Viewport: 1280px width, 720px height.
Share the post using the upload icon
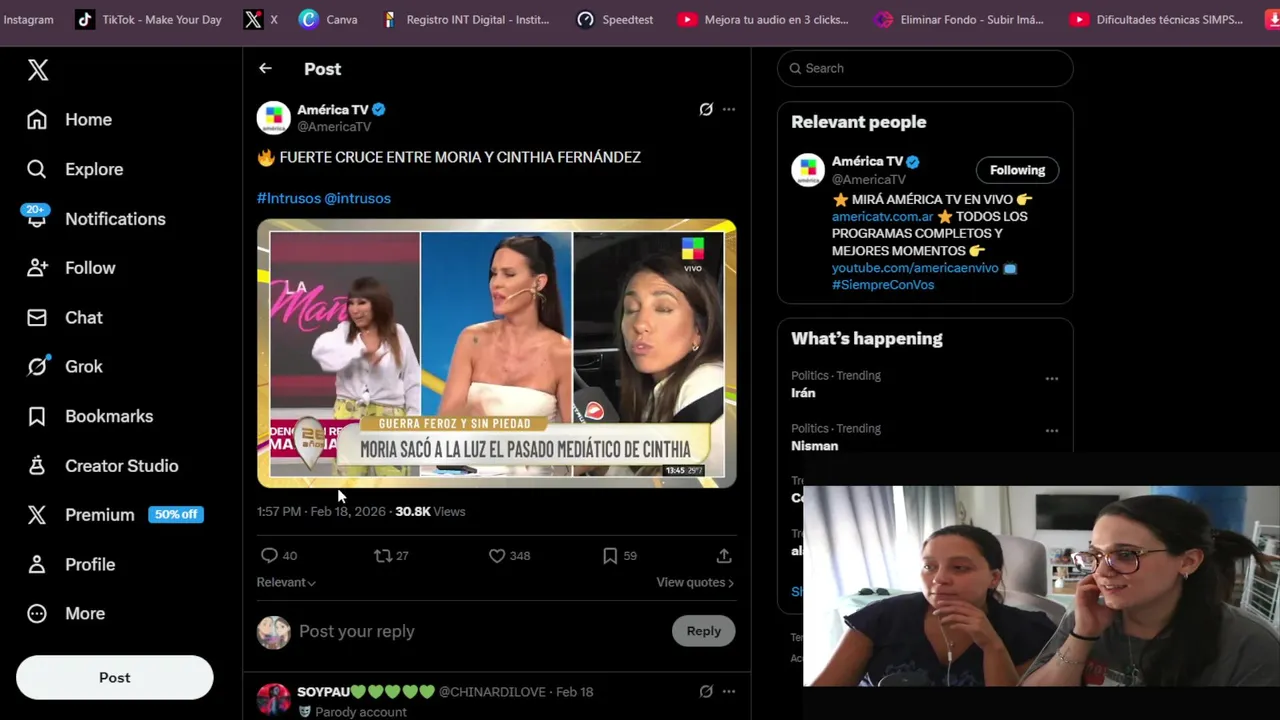pos(724,555)
